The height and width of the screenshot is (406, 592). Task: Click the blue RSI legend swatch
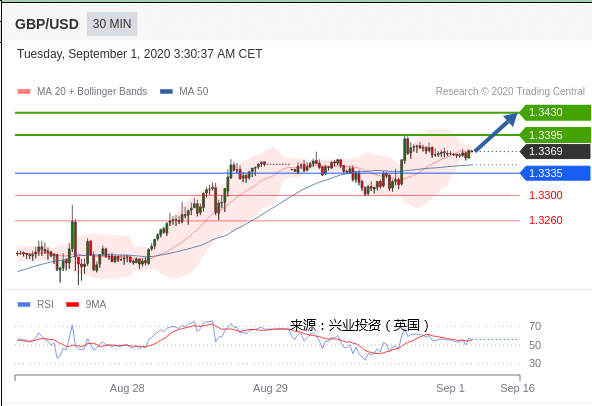(24, 304)
